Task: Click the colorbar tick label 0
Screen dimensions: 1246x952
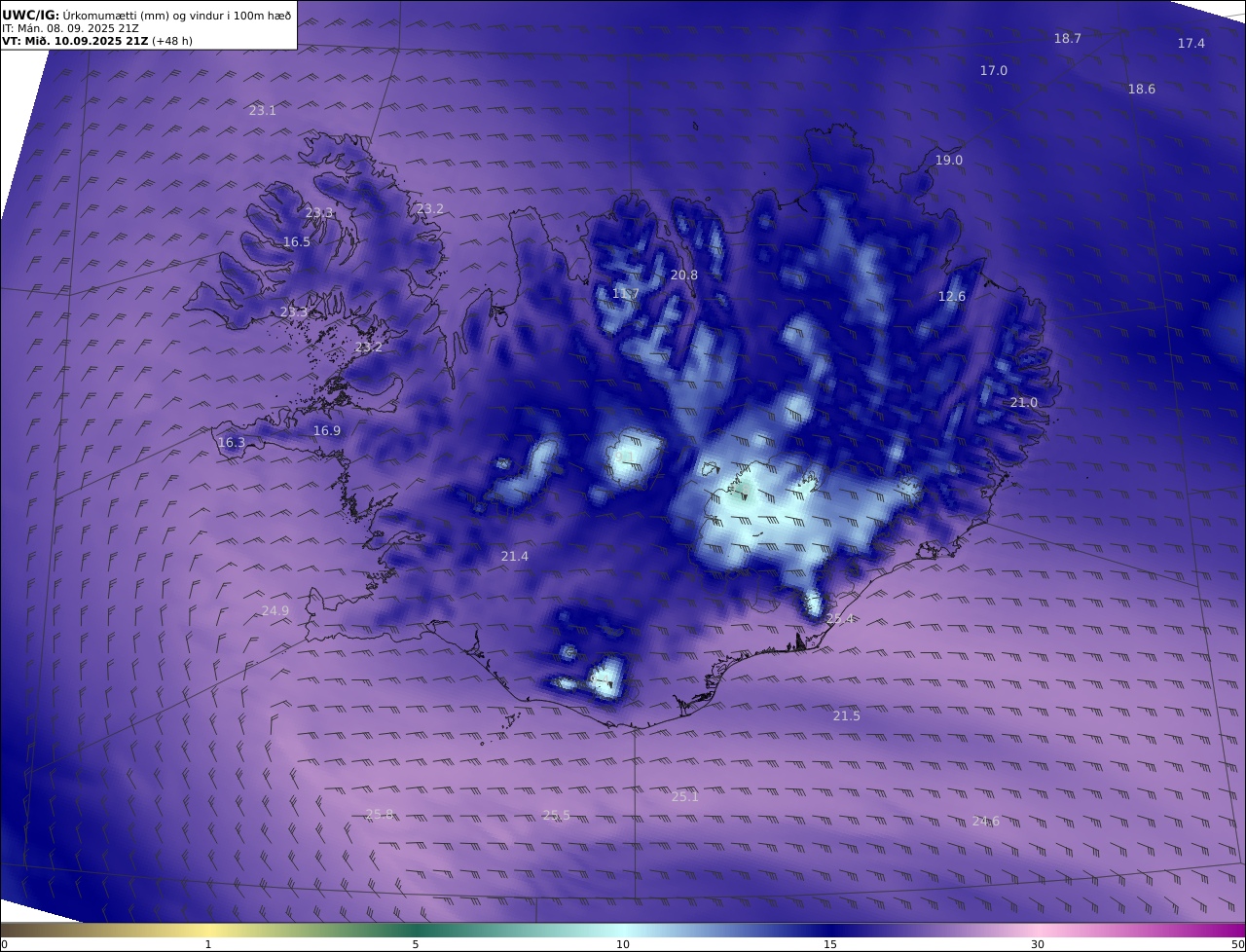Action: click(x=4, y=944)
